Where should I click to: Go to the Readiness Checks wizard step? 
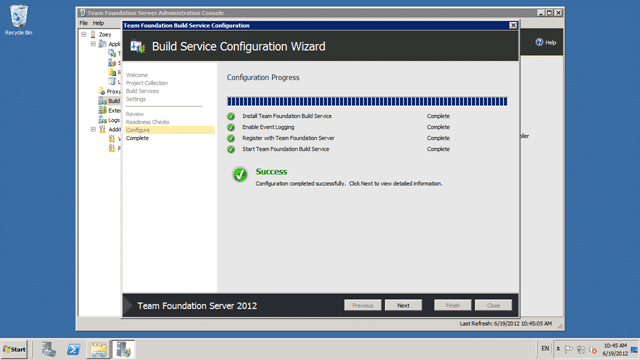tap(147, 122)
